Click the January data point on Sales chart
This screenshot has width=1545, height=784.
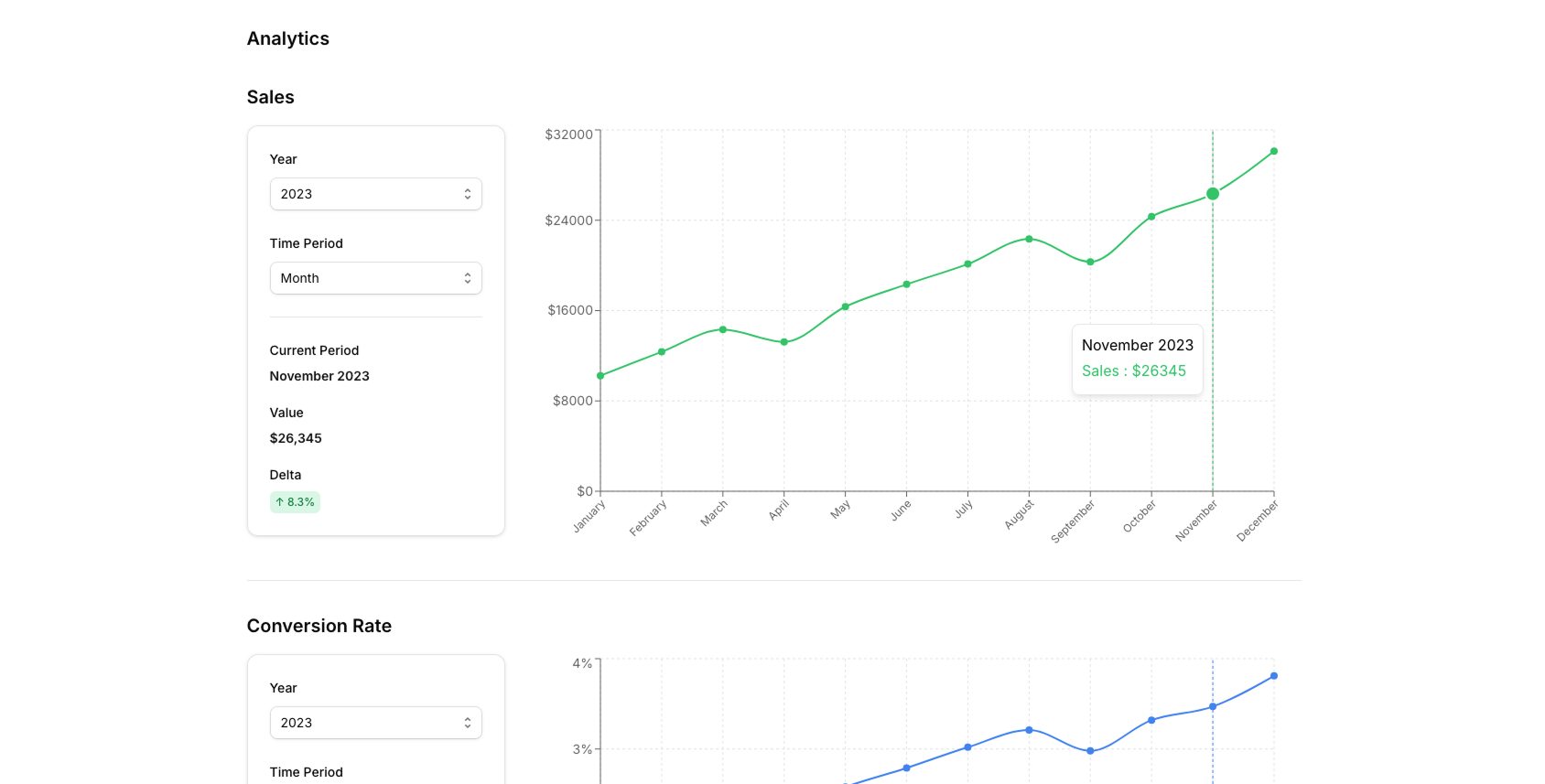600,376
